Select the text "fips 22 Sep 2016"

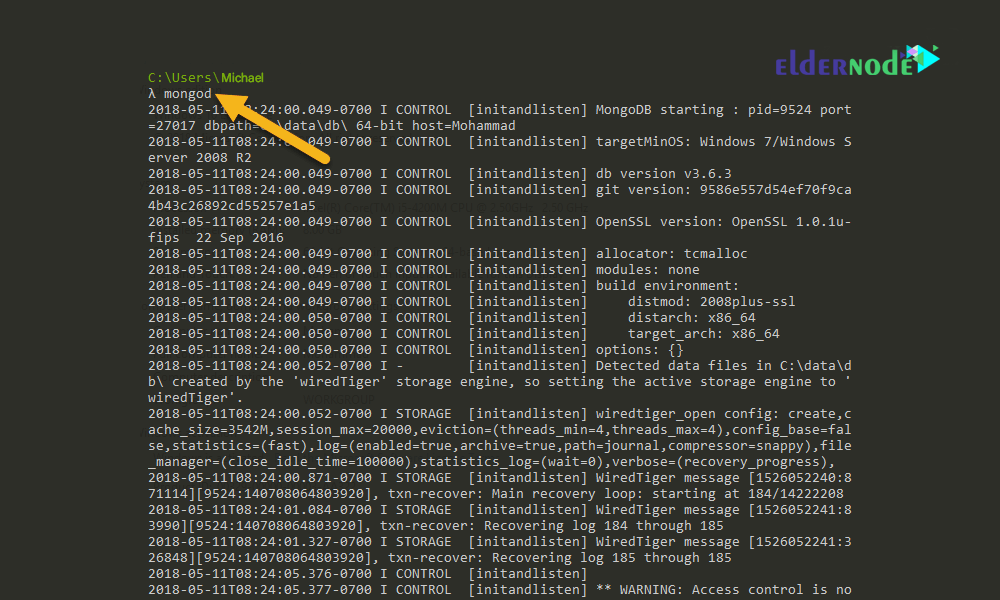[x=216, y=238]
